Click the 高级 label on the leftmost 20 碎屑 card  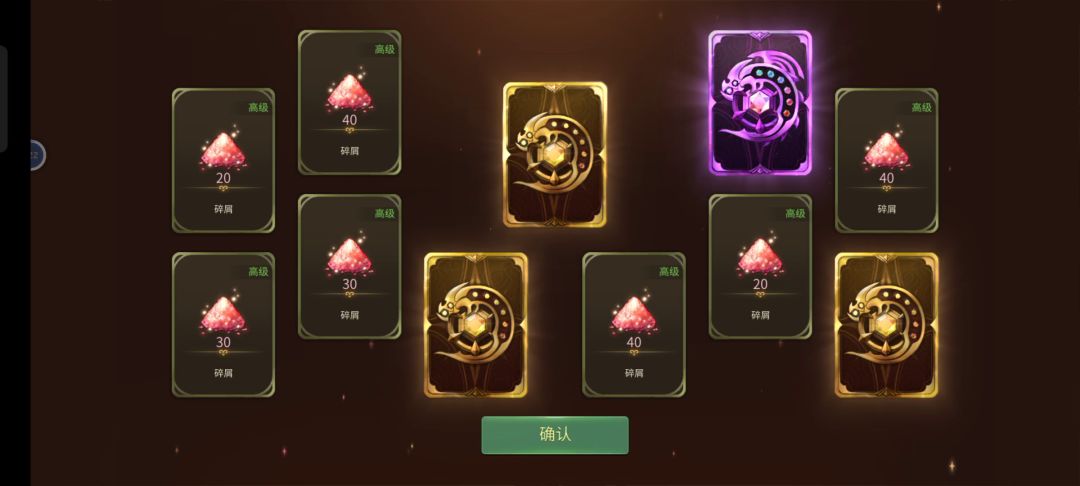tap(258, 107)
